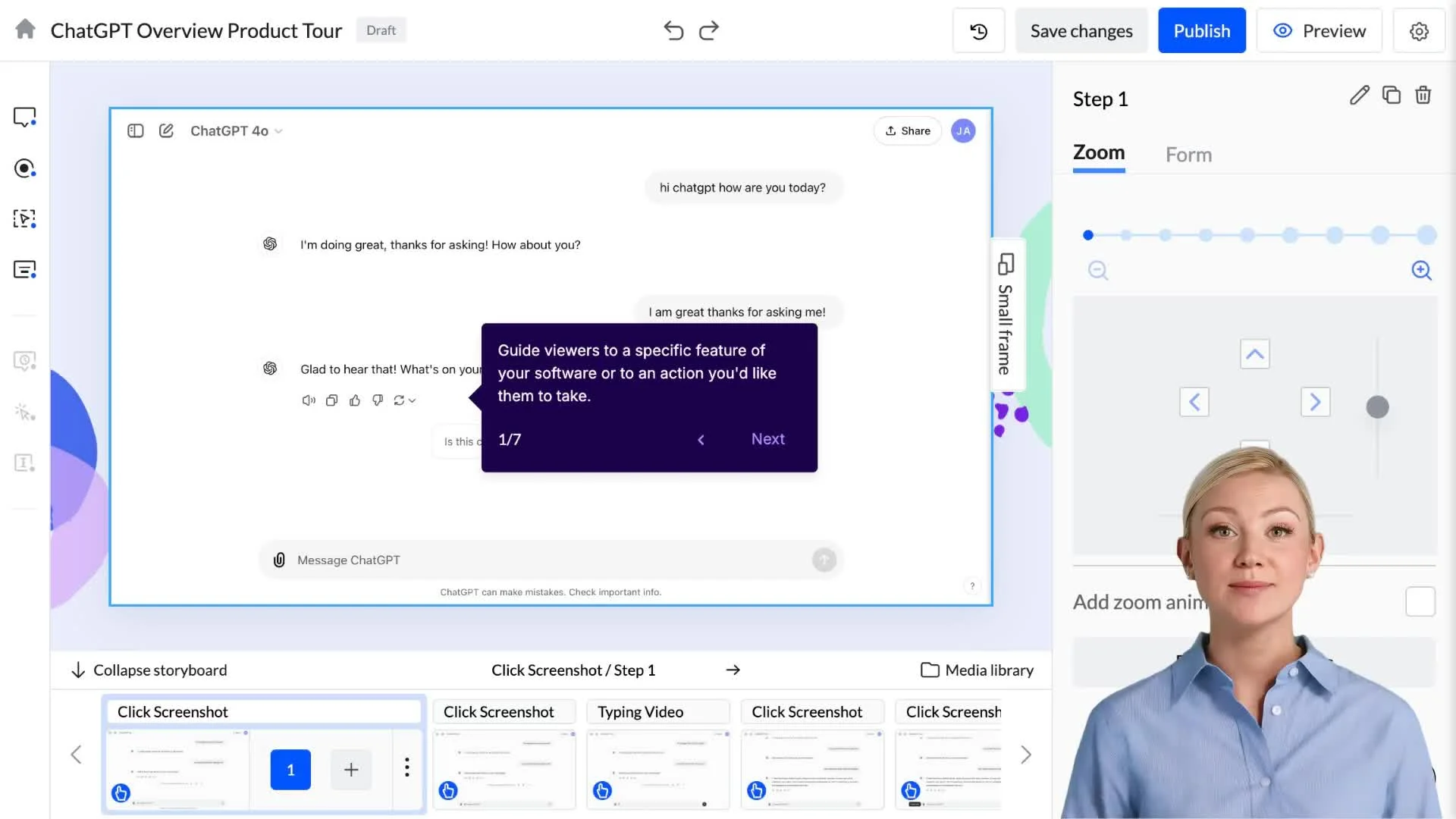Click Next in the tooltip
Image resolution: width=1456 pixels, height=819 pixels.
pos(767,439)
